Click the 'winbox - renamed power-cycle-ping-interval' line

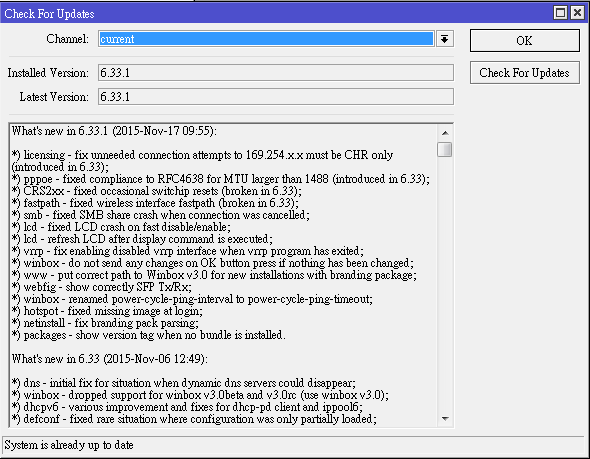192,299
